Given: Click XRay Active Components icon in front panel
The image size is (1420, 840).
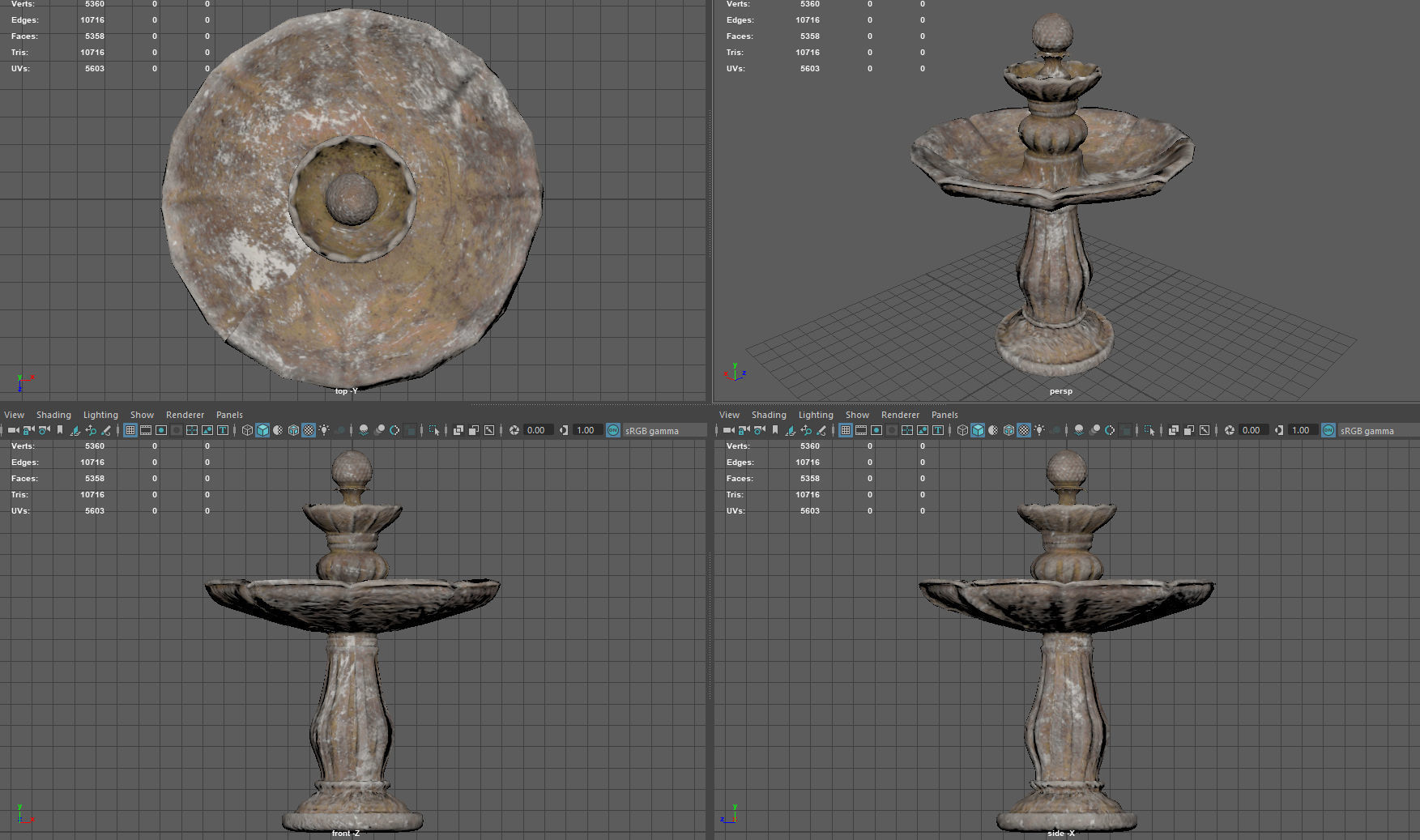Looking at the screenshot, I should click(x=474, y=430).
